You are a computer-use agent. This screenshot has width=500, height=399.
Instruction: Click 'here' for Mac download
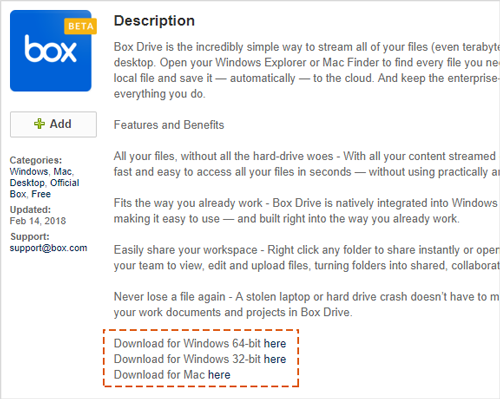pos(219,375)
